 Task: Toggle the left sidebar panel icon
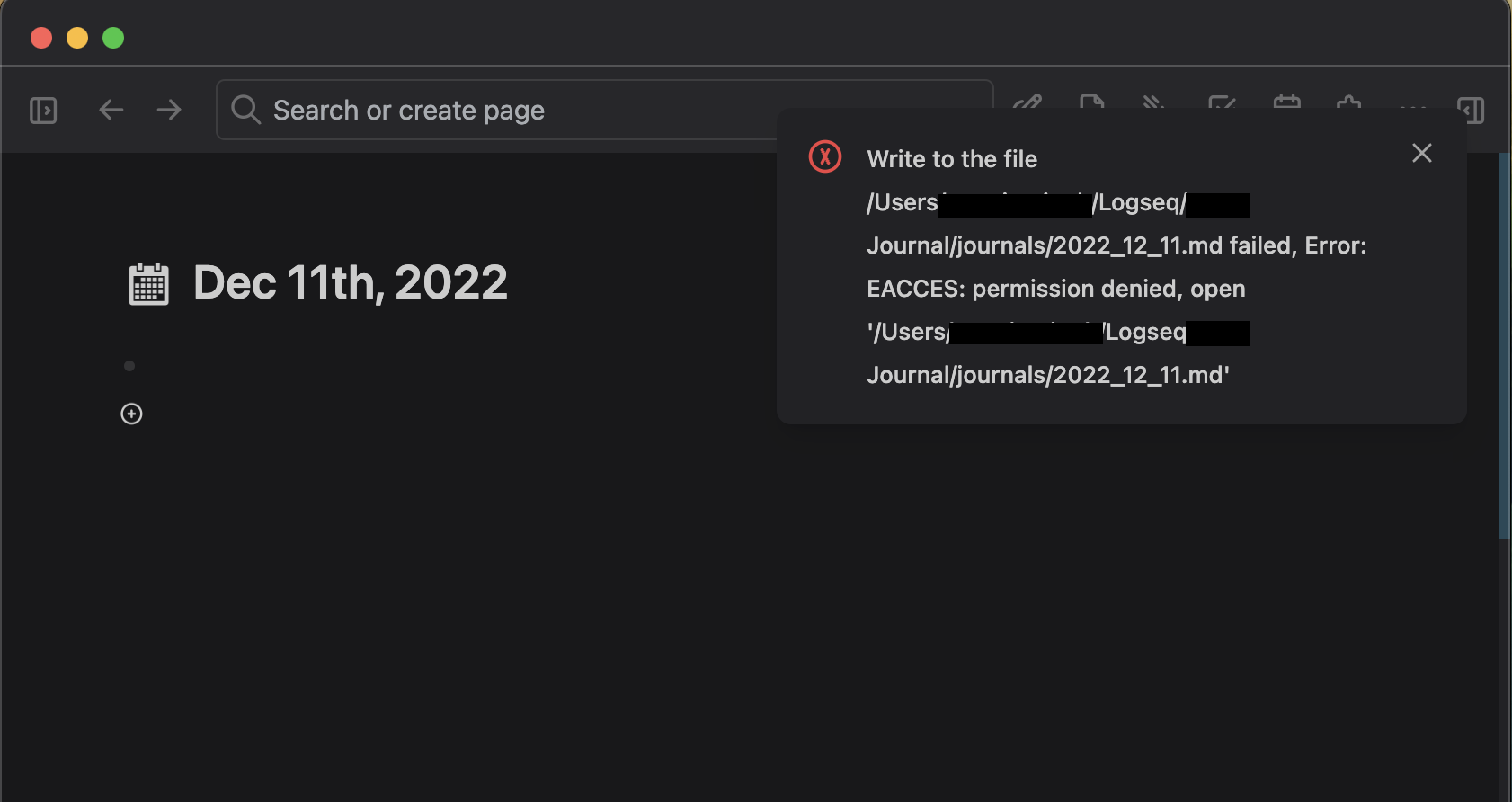(x=43, y=111)
